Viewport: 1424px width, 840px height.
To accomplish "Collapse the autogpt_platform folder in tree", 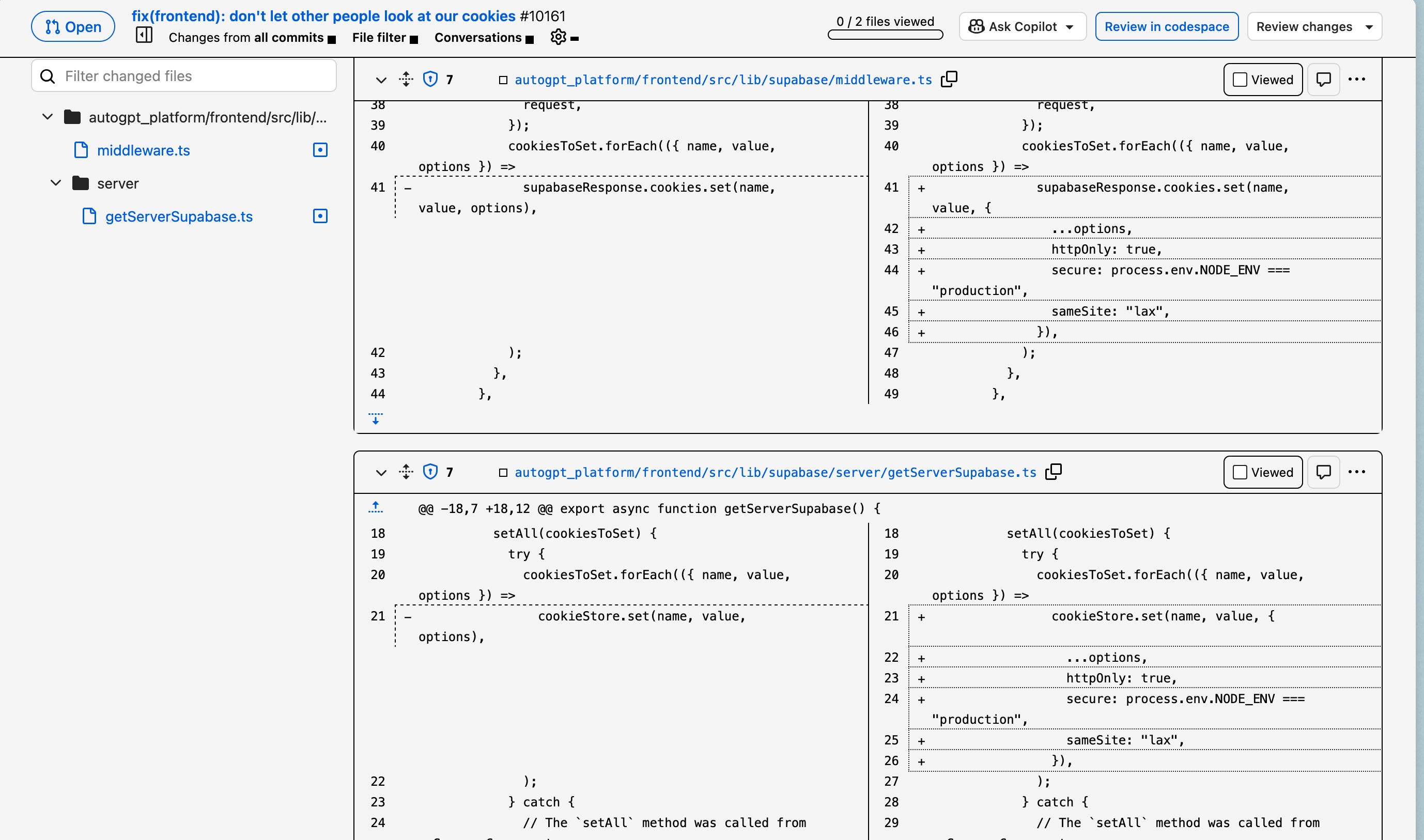I will click(x=48, y=117).
